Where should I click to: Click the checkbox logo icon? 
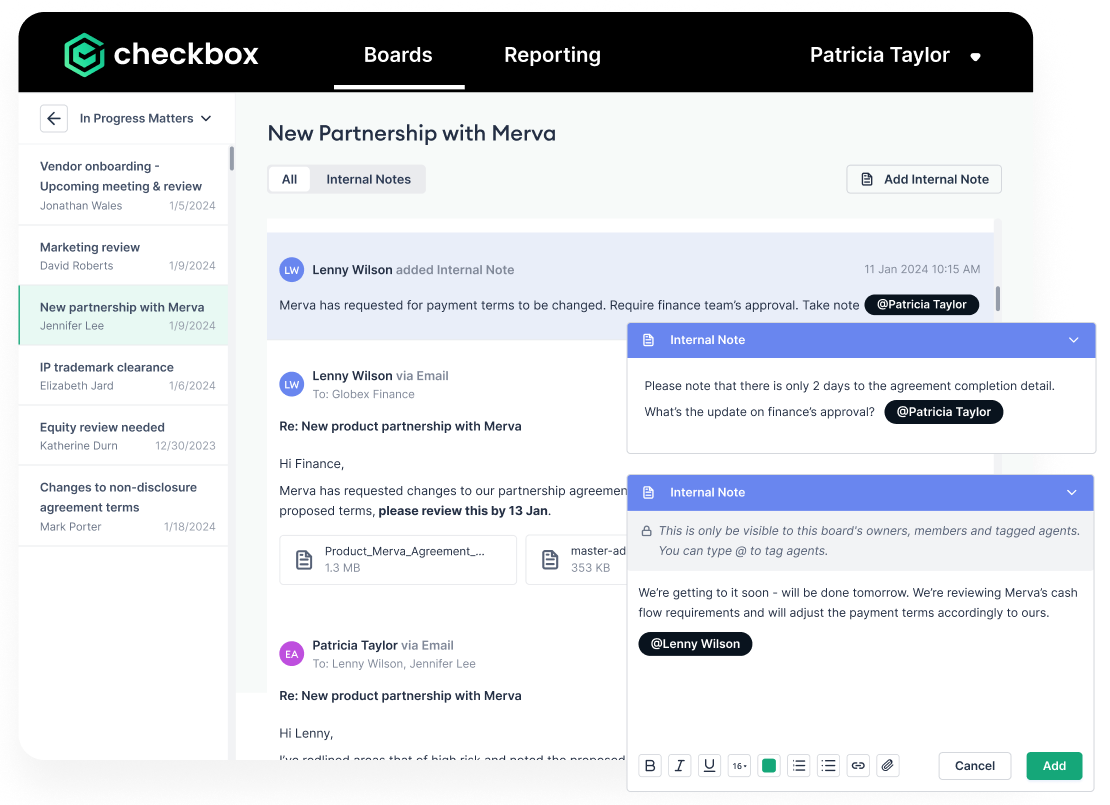click(x=84, y=55)
